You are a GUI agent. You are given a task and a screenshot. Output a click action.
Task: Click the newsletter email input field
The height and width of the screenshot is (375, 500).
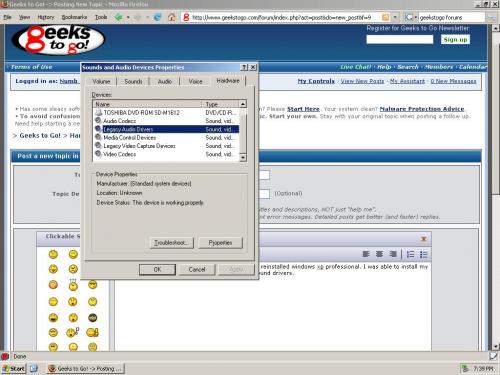tap(400, 40)
